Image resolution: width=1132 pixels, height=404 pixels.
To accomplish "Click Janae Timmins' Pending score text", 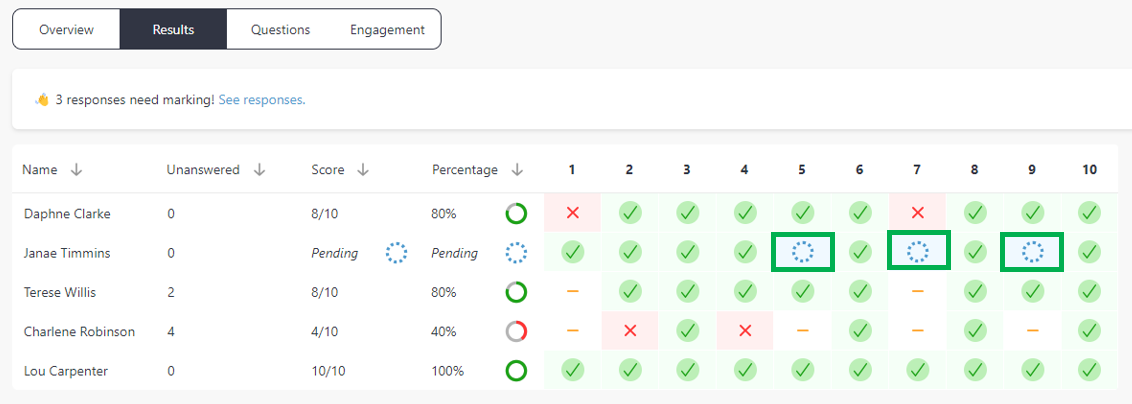I will coord(334,253).
